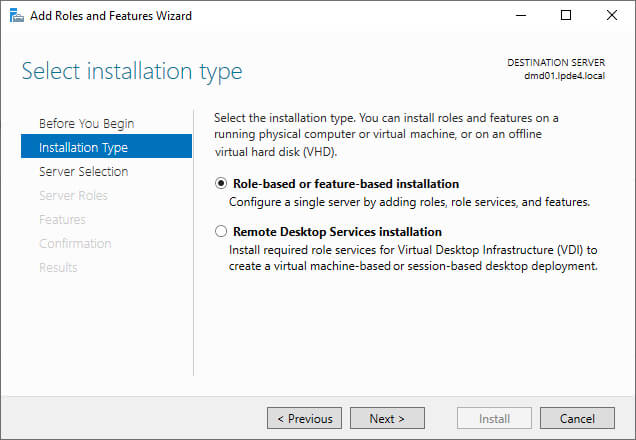Click the Select installation type heading
Viewport: 636px width, 440px height.
(132, 71)
